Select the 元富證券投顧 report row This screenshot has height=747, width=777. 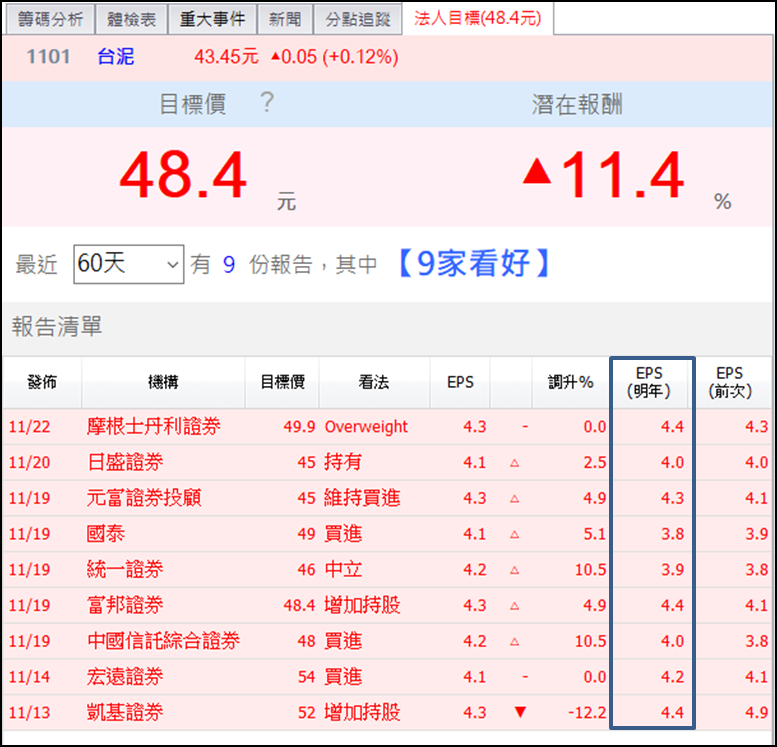[387, 498]
